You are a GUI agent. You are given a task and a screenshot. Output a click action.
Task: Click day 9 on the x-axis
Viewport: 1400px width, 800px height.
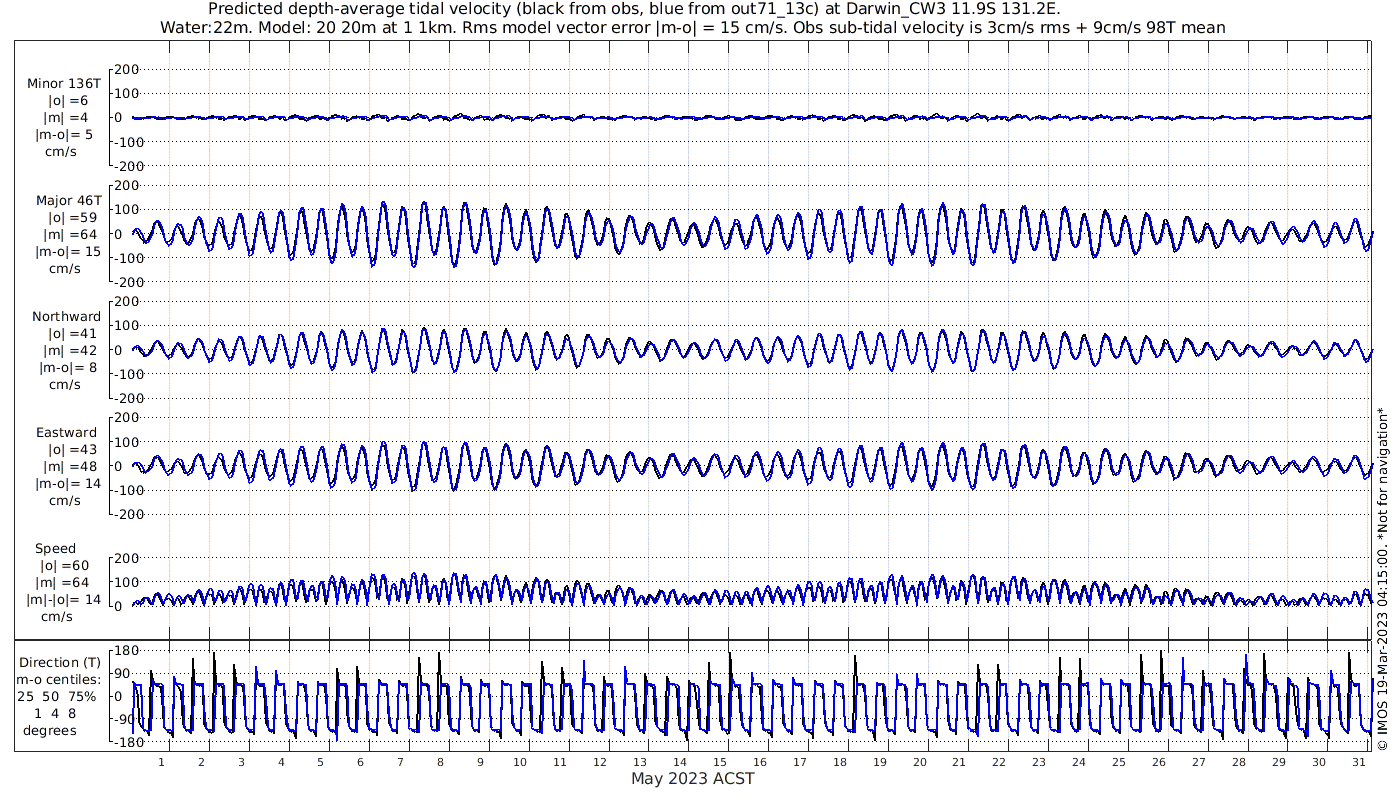pyautogui.click(x=480, y=762)
